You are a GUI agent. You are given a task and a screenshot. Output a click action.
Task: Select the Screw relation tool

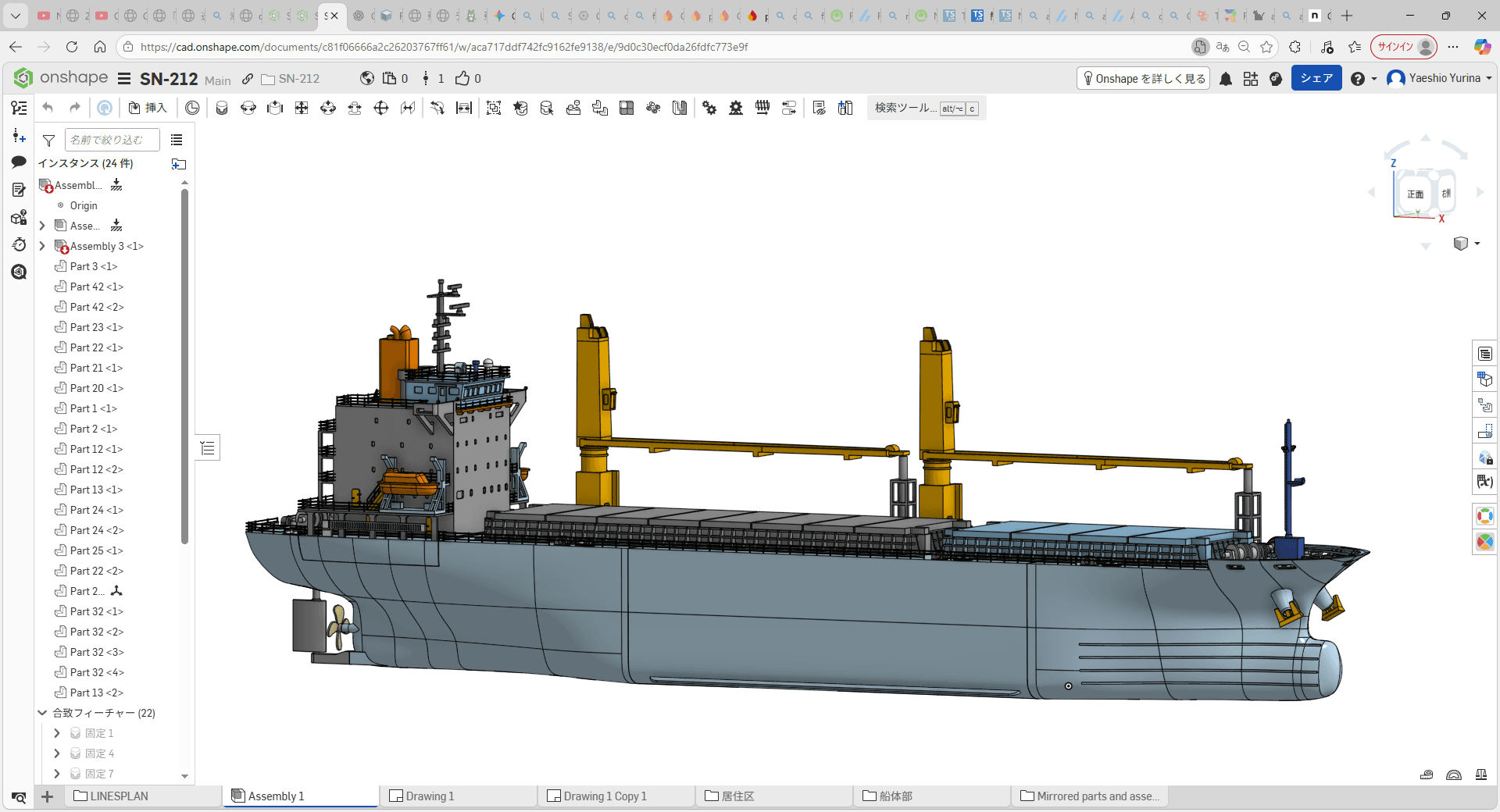pos(762,108)
